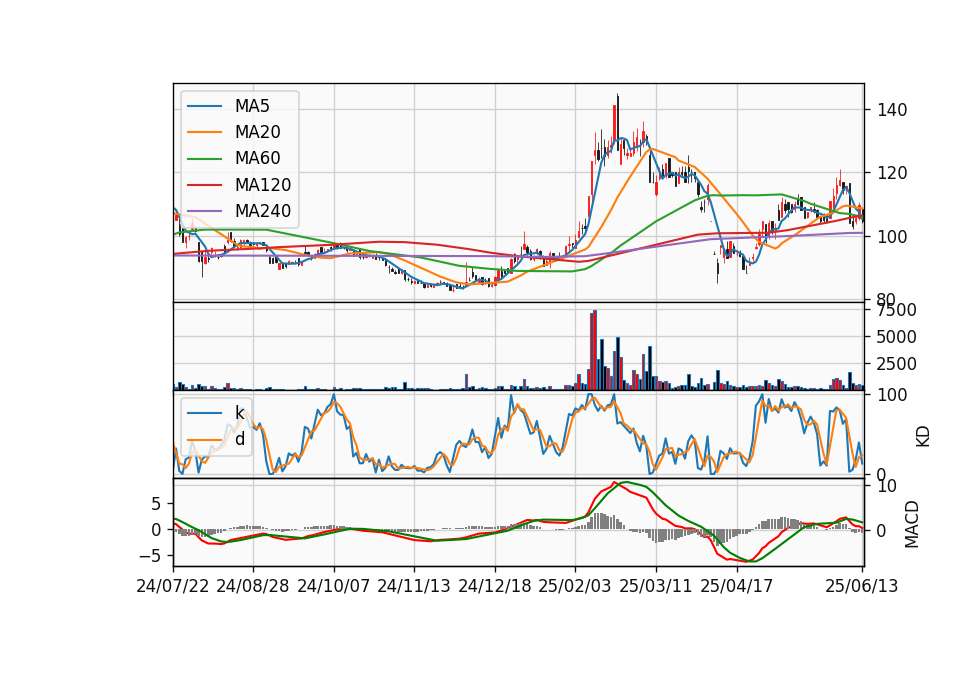Click the 2500 volume axis label
This screenshot has width=960, height=690.
pyautogui.click(x=896, y=364)
